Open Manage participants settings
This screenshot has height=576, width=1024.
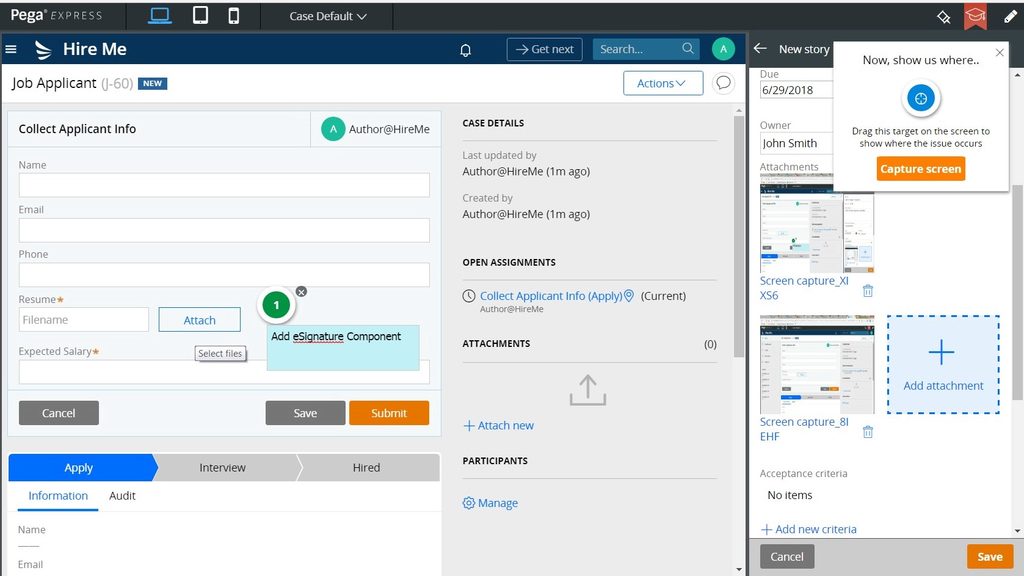(490, 503)
